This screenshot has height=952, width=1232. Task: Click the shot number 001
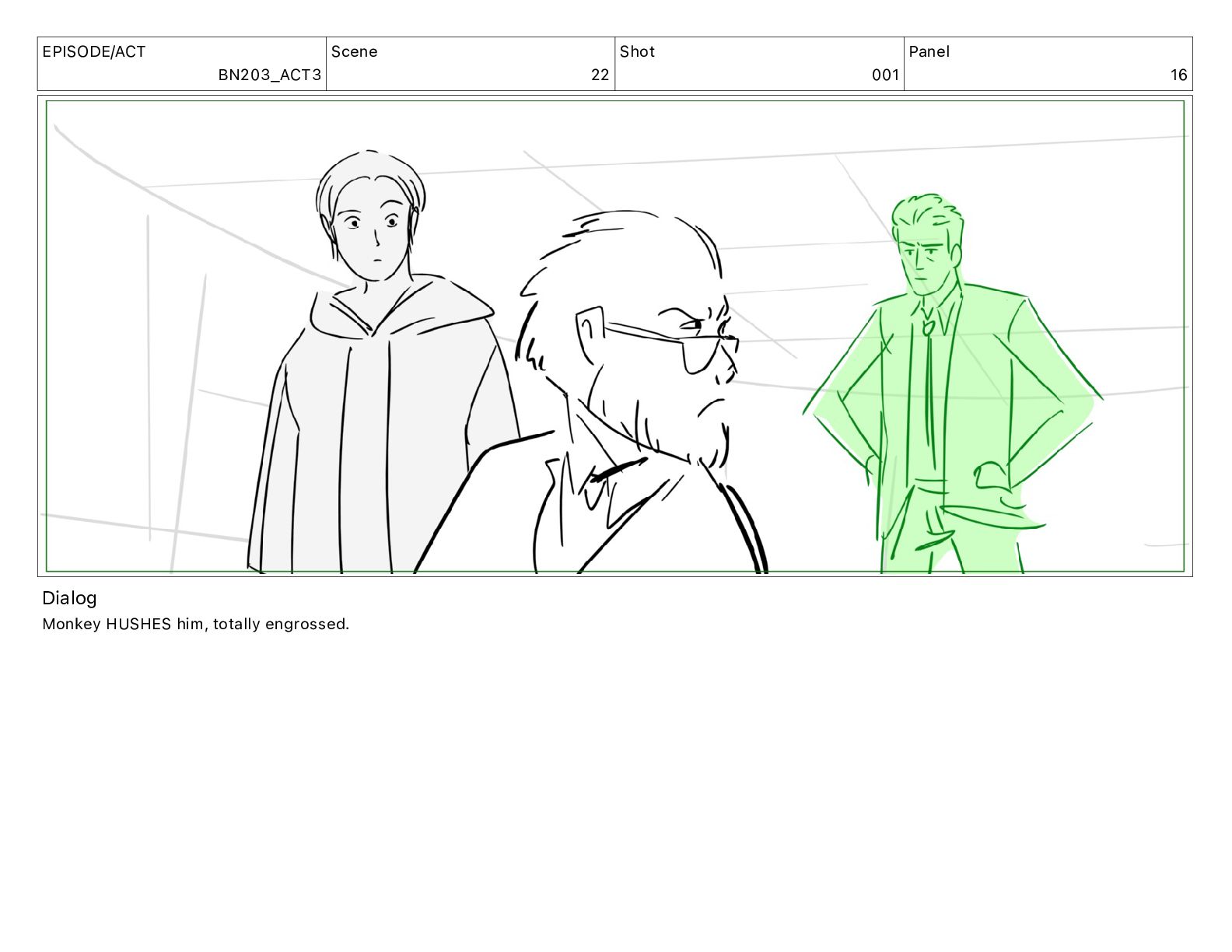click(885, 75)
